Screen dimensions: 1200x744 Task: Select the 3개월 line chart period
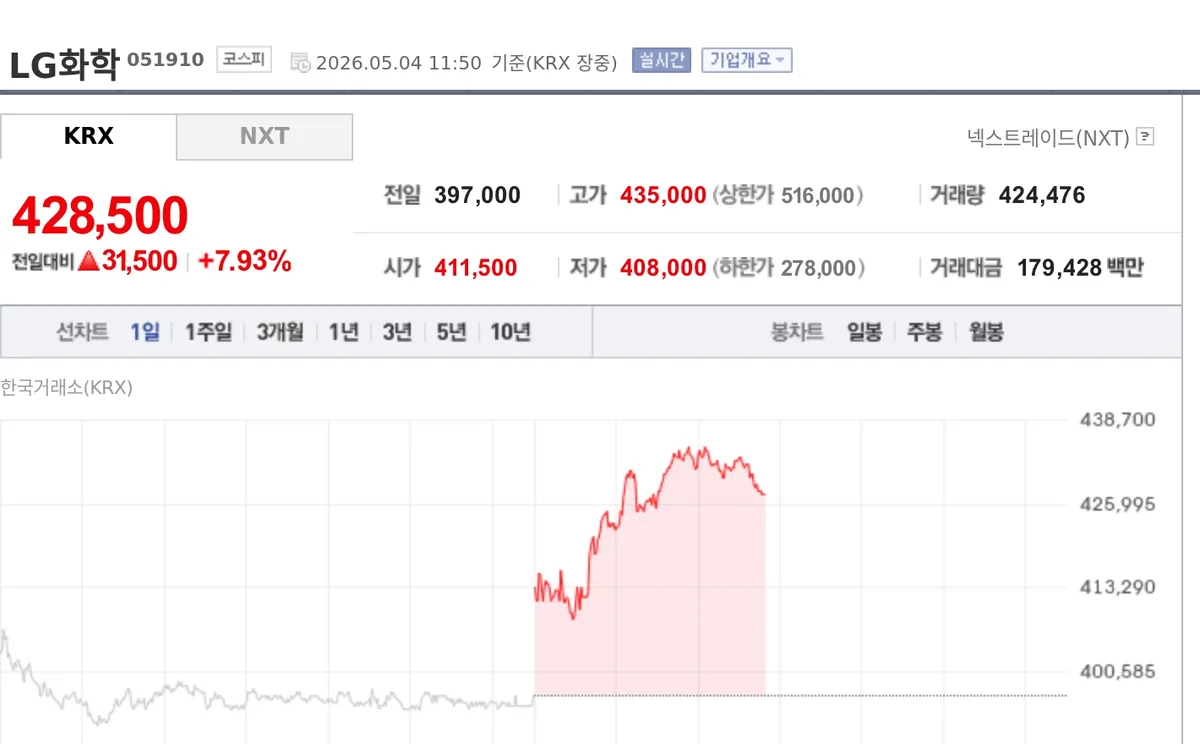coord(280,332)
